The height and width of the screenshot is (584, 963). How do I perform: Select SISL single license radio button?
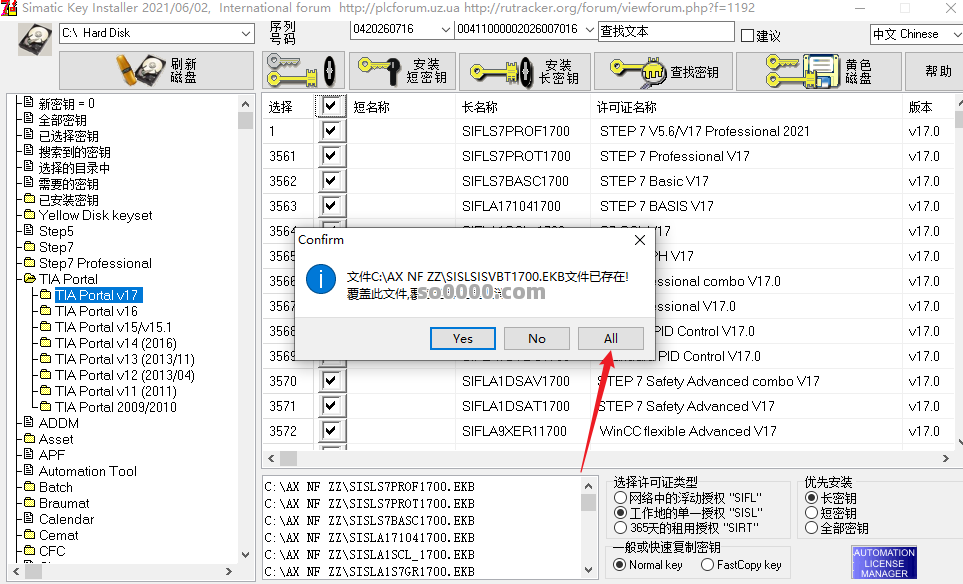point(620,513)
